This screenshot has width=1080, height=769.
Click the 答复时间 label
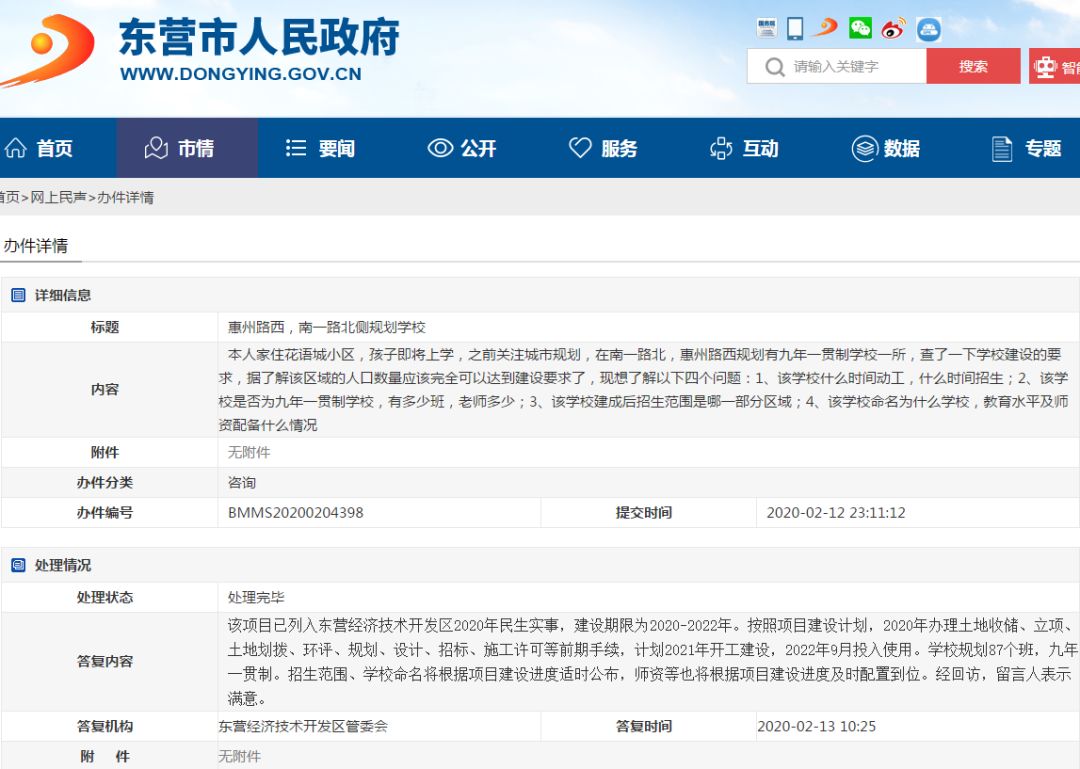click(644, 726)
